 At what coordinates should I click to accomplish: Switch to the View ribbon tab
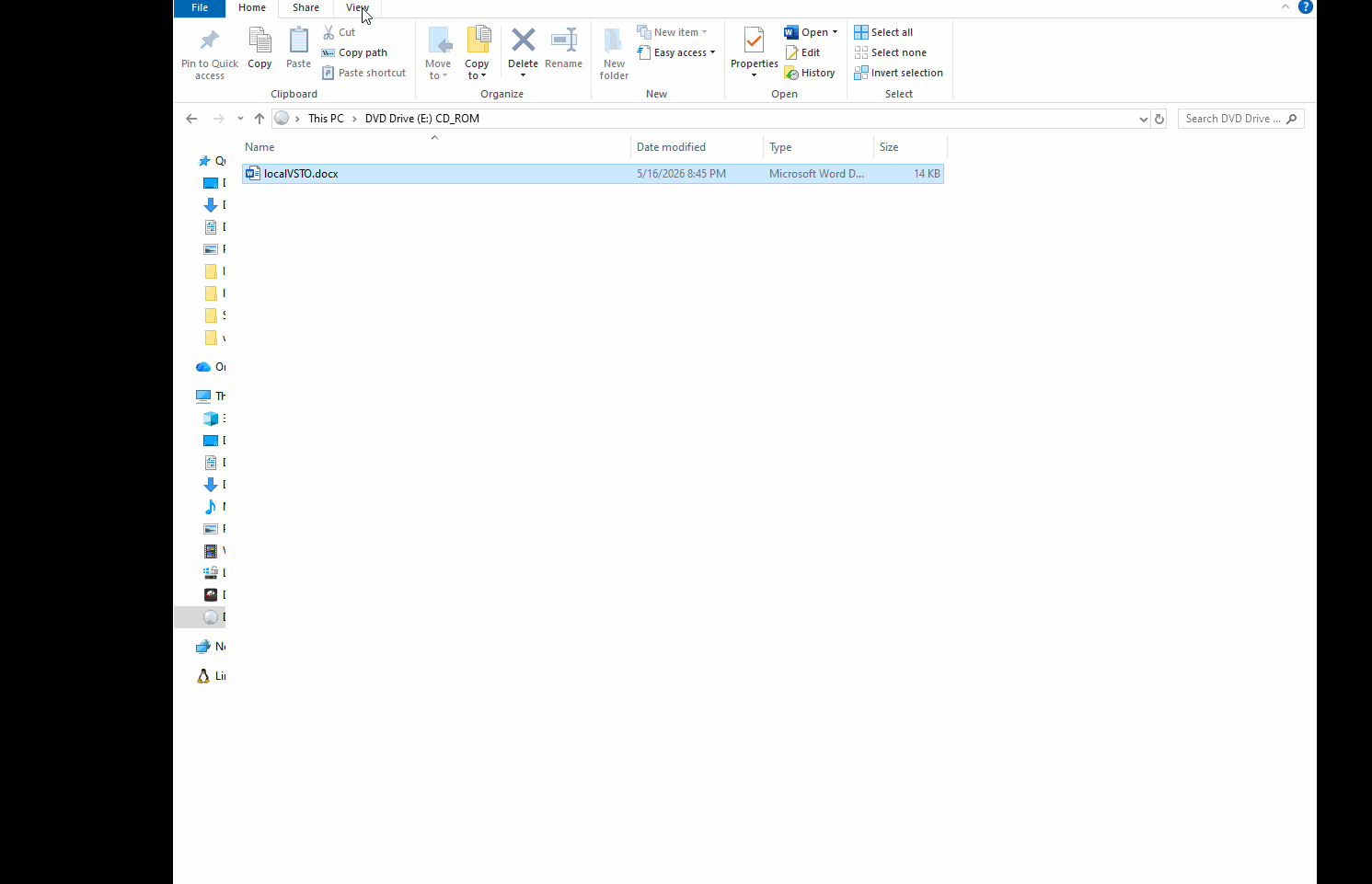pos(357,7)
